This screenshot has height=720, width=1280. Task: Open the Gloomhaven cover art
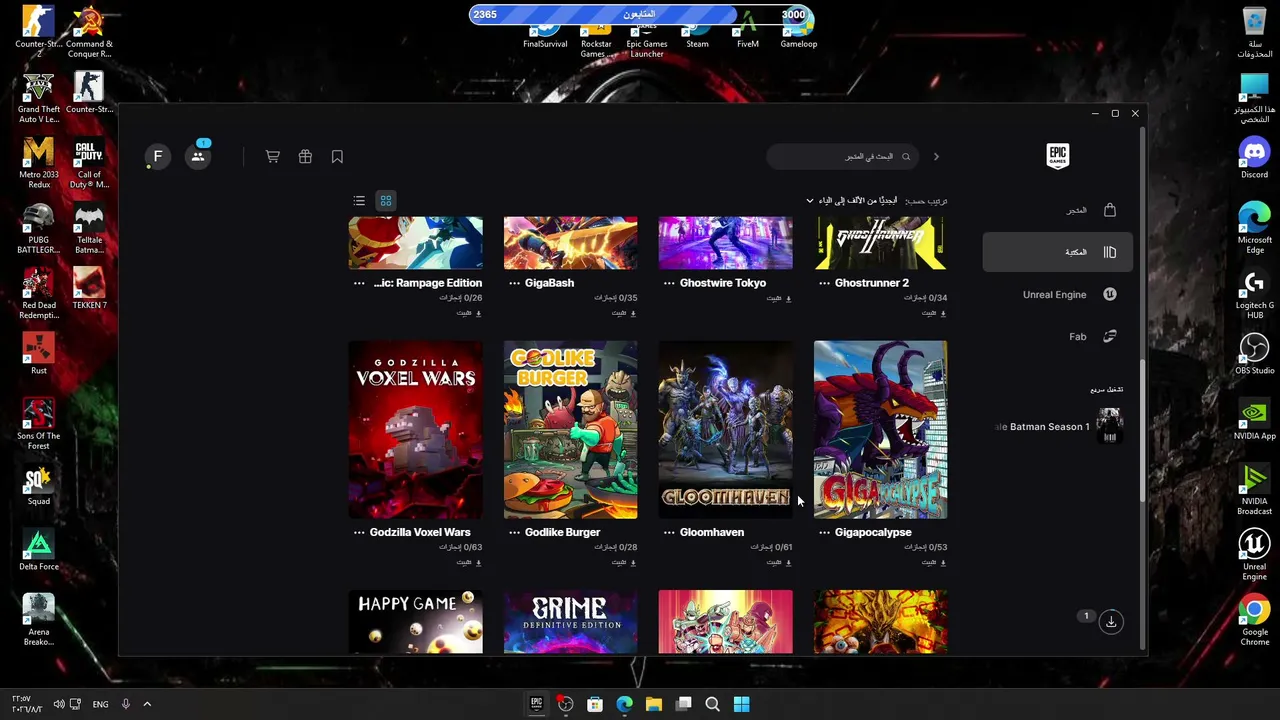[x=725, y=430]
